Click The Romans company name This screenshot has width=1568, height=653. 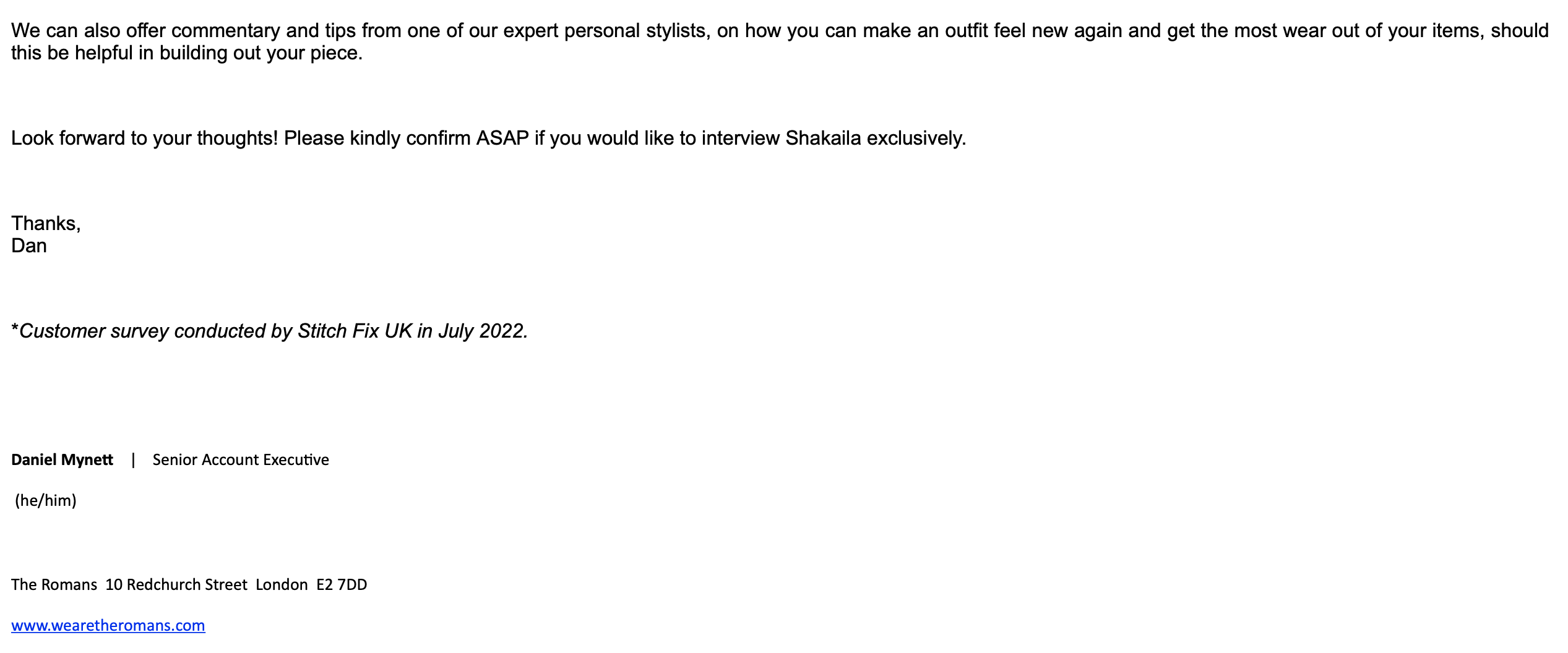[54, 585]
